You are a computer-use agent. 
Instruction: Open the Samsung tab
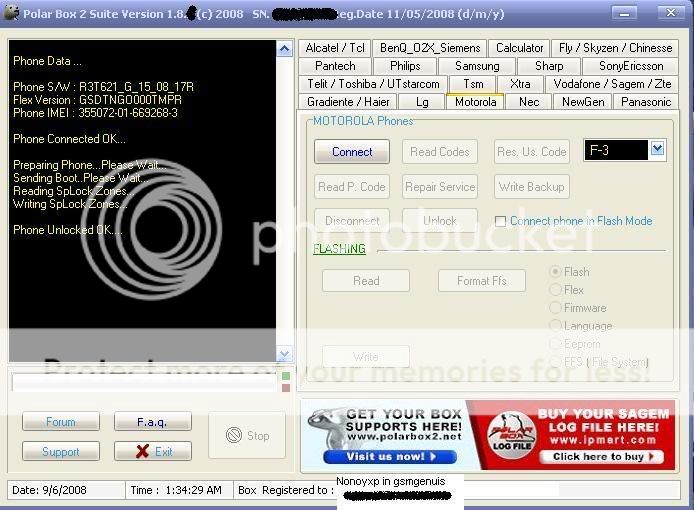(477, 66)
